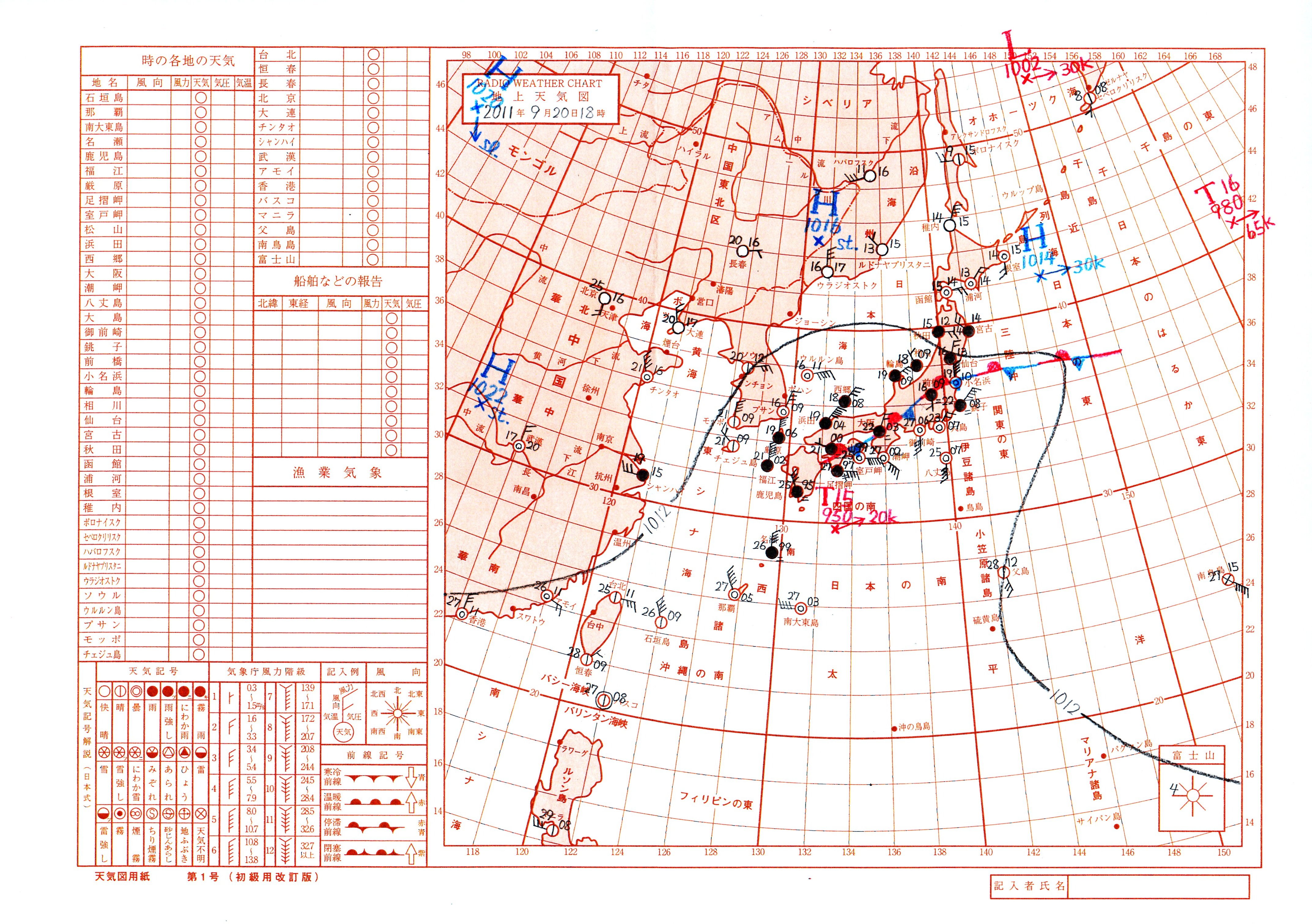This screenshot has height=924, width=1312.
Task: Click the 曇 double-circle cloudy symbol
Action: 136,692
